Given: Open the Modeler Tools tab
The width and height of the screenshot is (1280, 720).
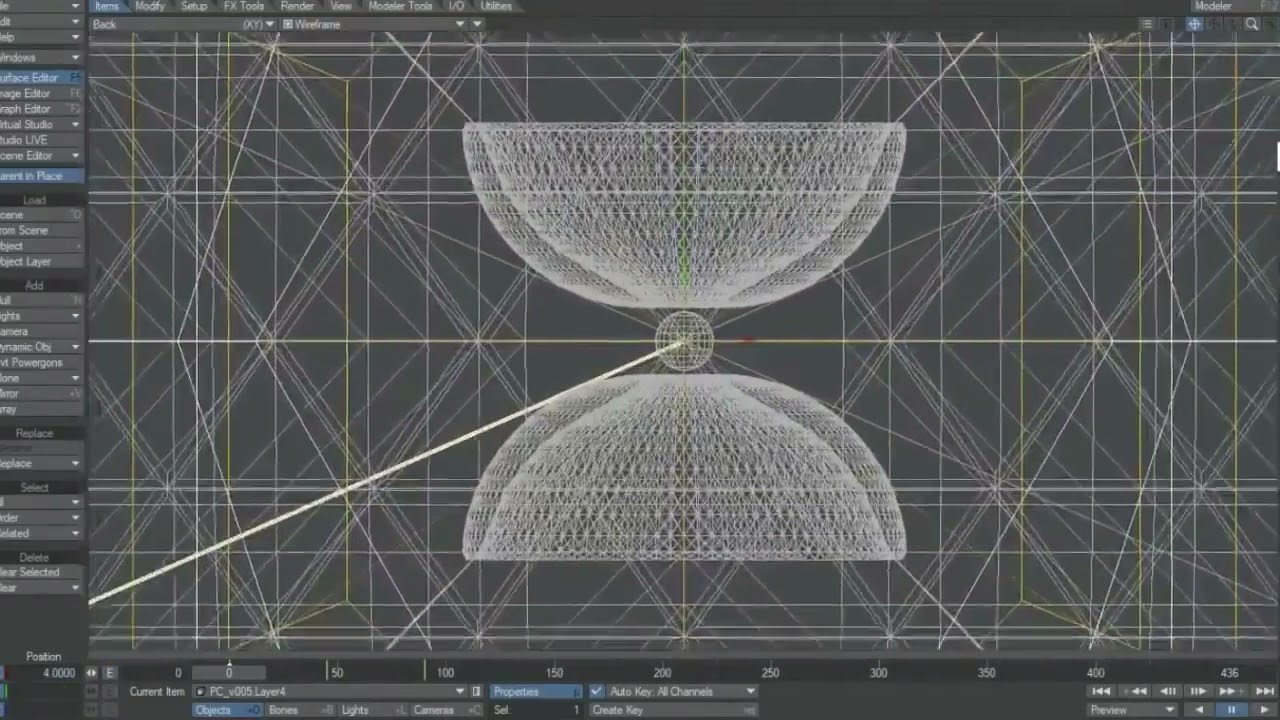Looking at the screenshot, I should click(401, 6).
